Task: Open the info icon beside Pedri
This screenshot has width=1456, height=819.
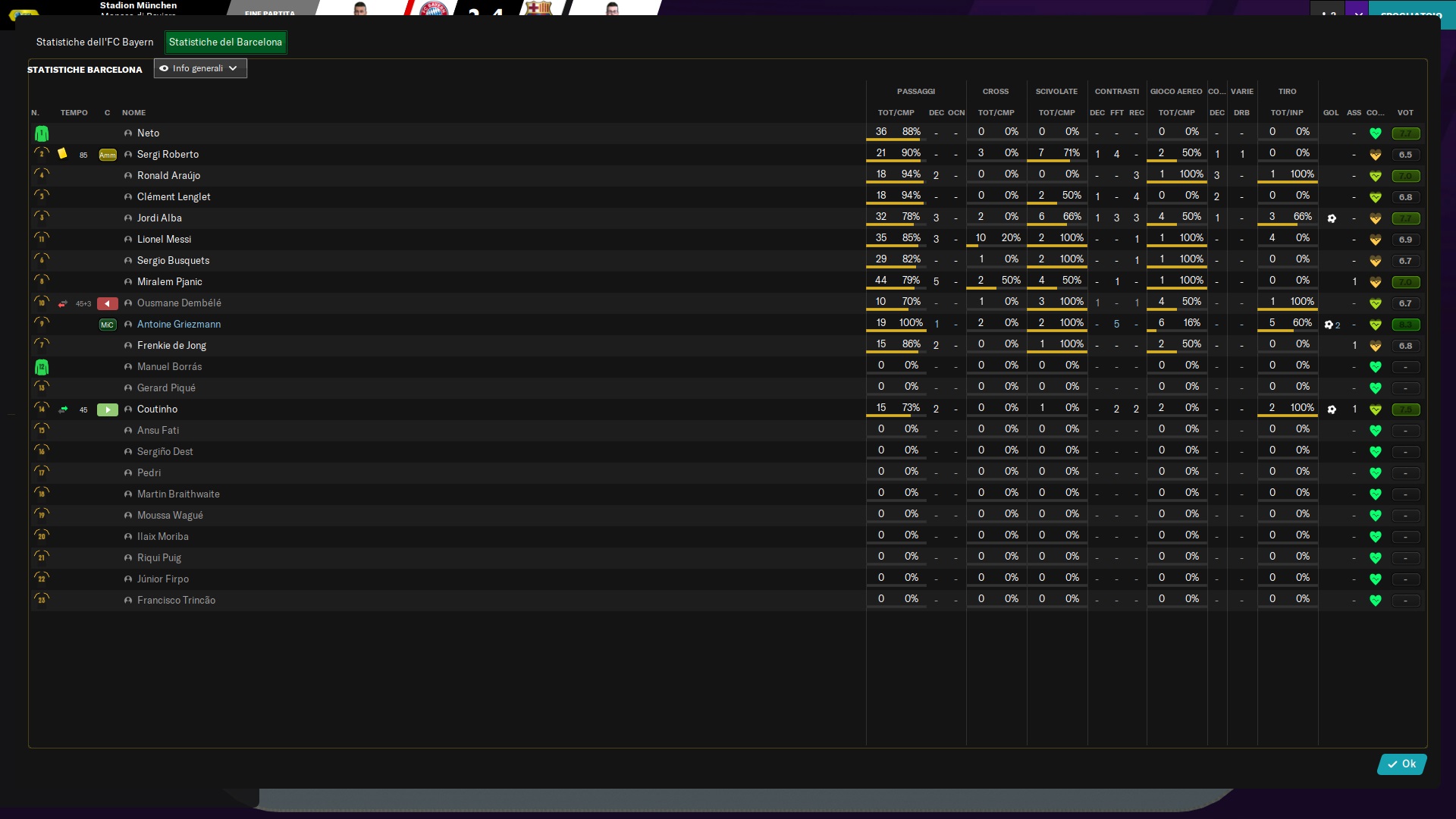Action: point(128,473)
